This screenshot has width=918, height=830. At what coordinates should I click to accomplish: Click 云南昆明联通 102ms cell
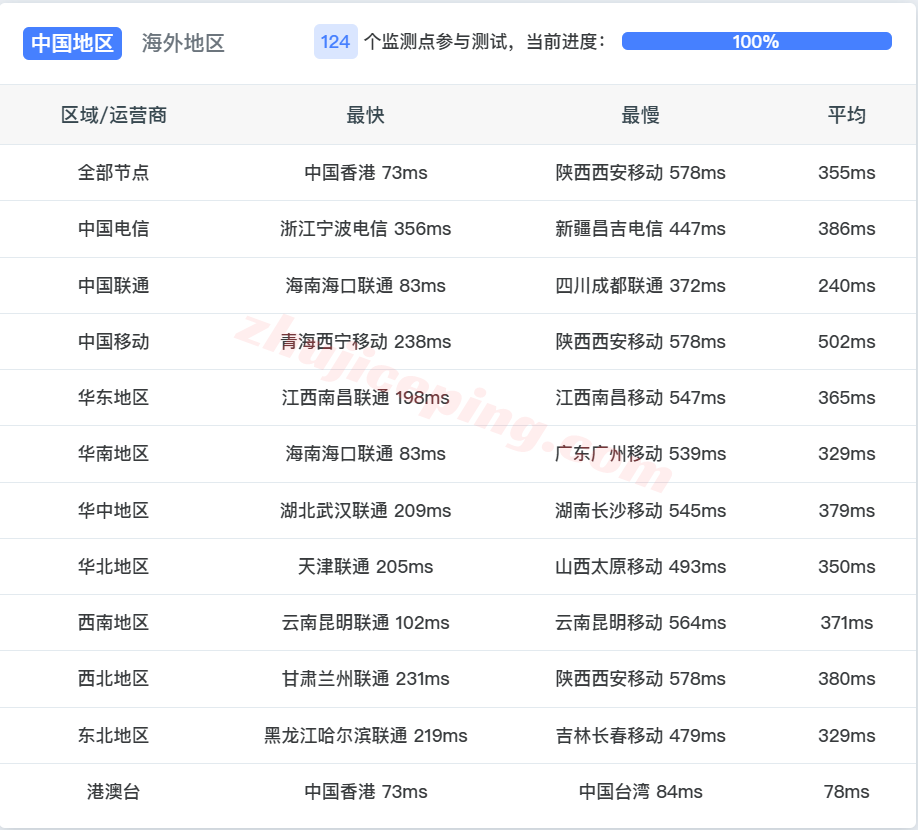click(366, 623)
